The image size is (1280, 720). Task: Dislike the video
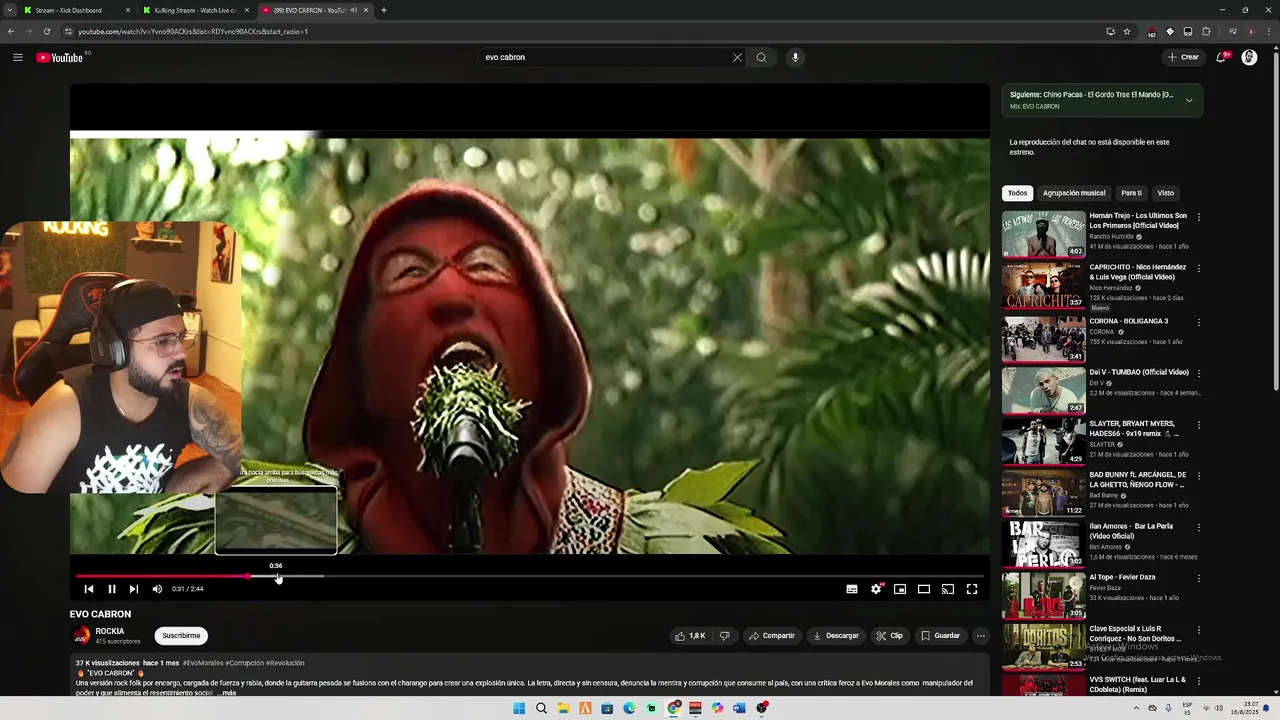pyautogui.click(x=725, y=636)
